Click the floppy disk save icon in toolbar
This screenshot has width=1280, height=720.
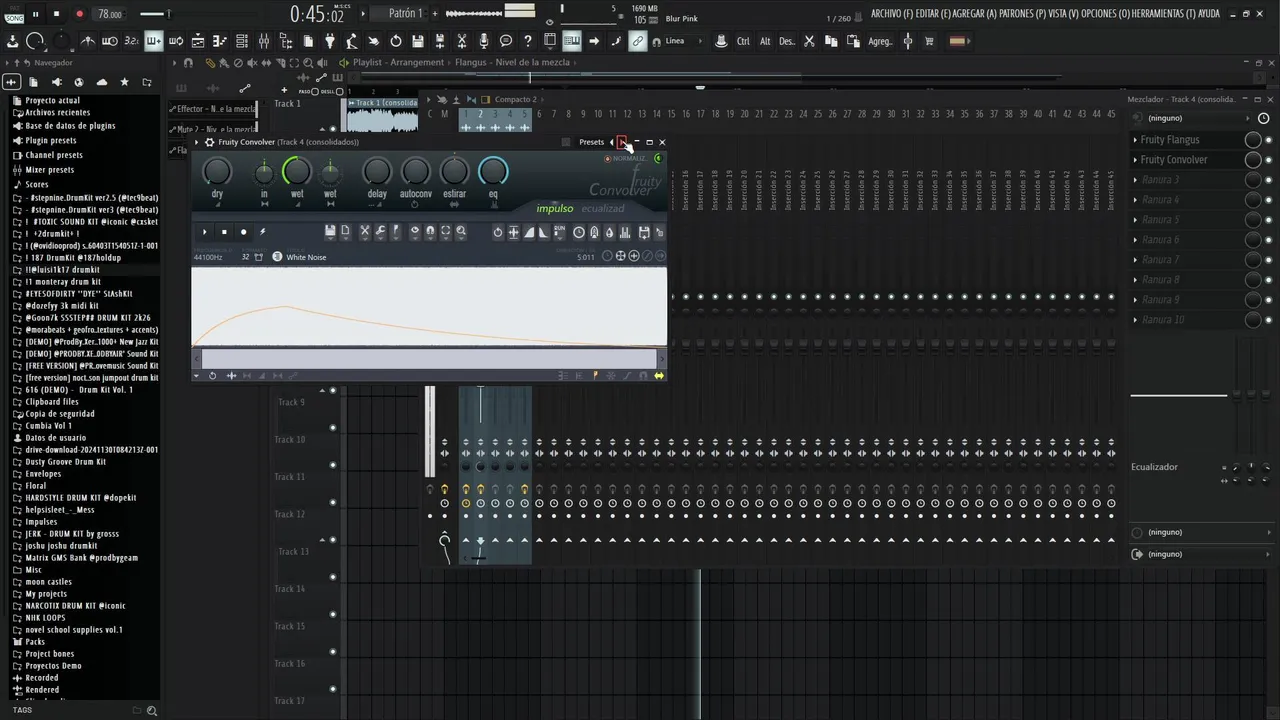coord(417,41)
